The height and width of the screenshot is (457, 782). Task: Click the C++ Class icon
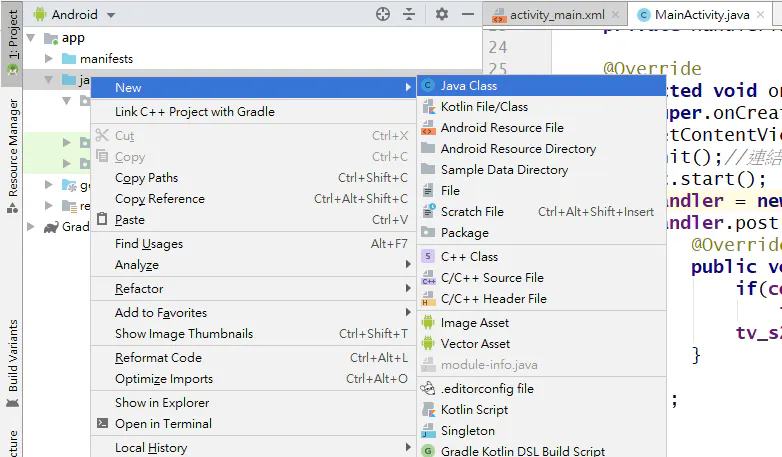pyautogui.click(x=428, y=256)
